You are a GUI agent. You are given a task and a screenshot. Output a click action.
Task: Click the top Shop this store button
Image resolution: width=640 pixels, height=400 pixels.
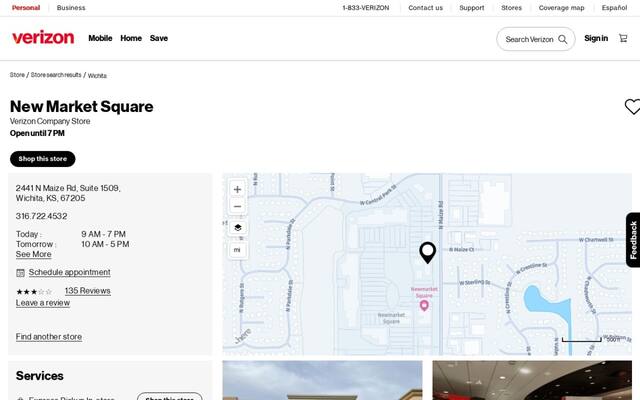(42, 159)
